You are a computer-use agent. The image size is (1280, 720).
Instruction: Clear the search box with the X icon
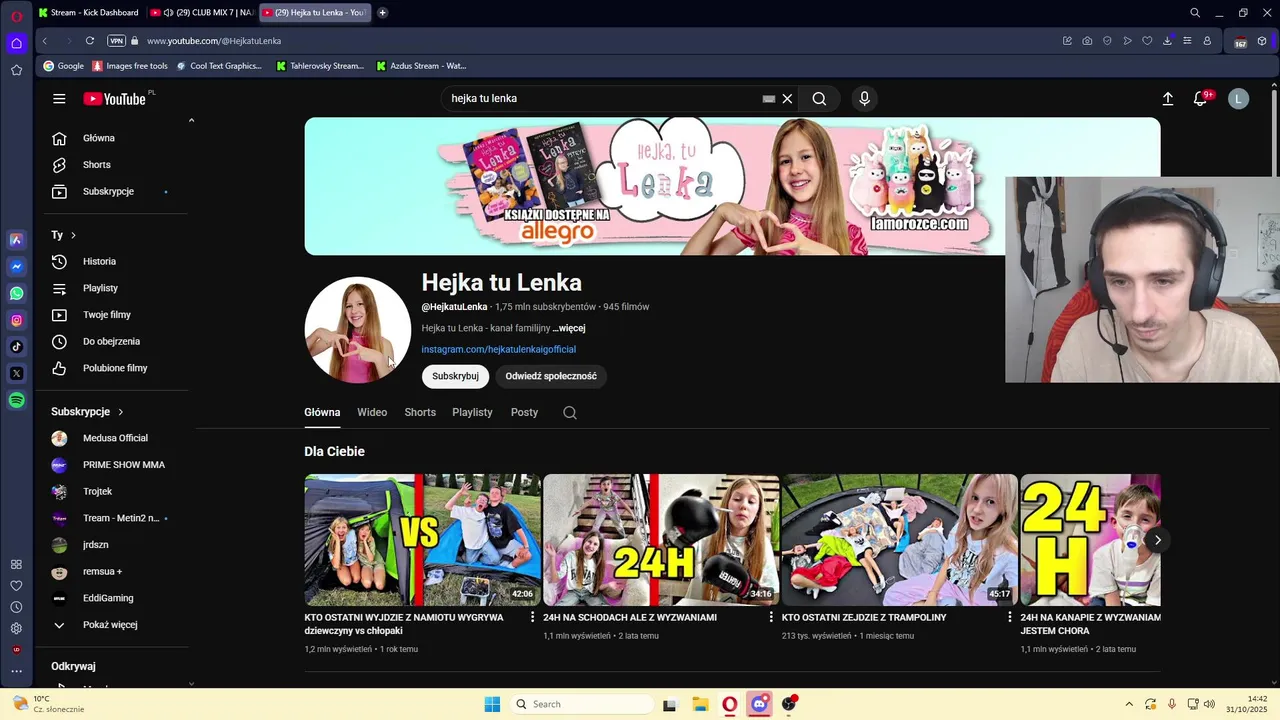[787, 98]
